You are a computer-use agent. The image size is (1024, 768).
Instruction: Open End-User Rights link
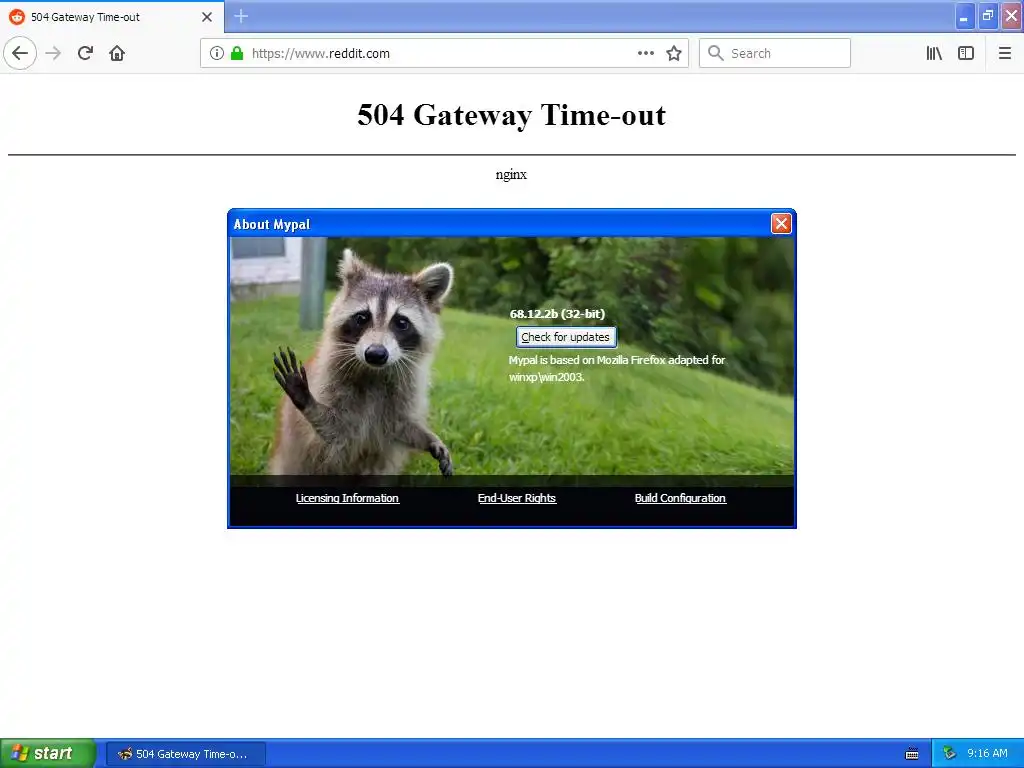click(517, 498)
